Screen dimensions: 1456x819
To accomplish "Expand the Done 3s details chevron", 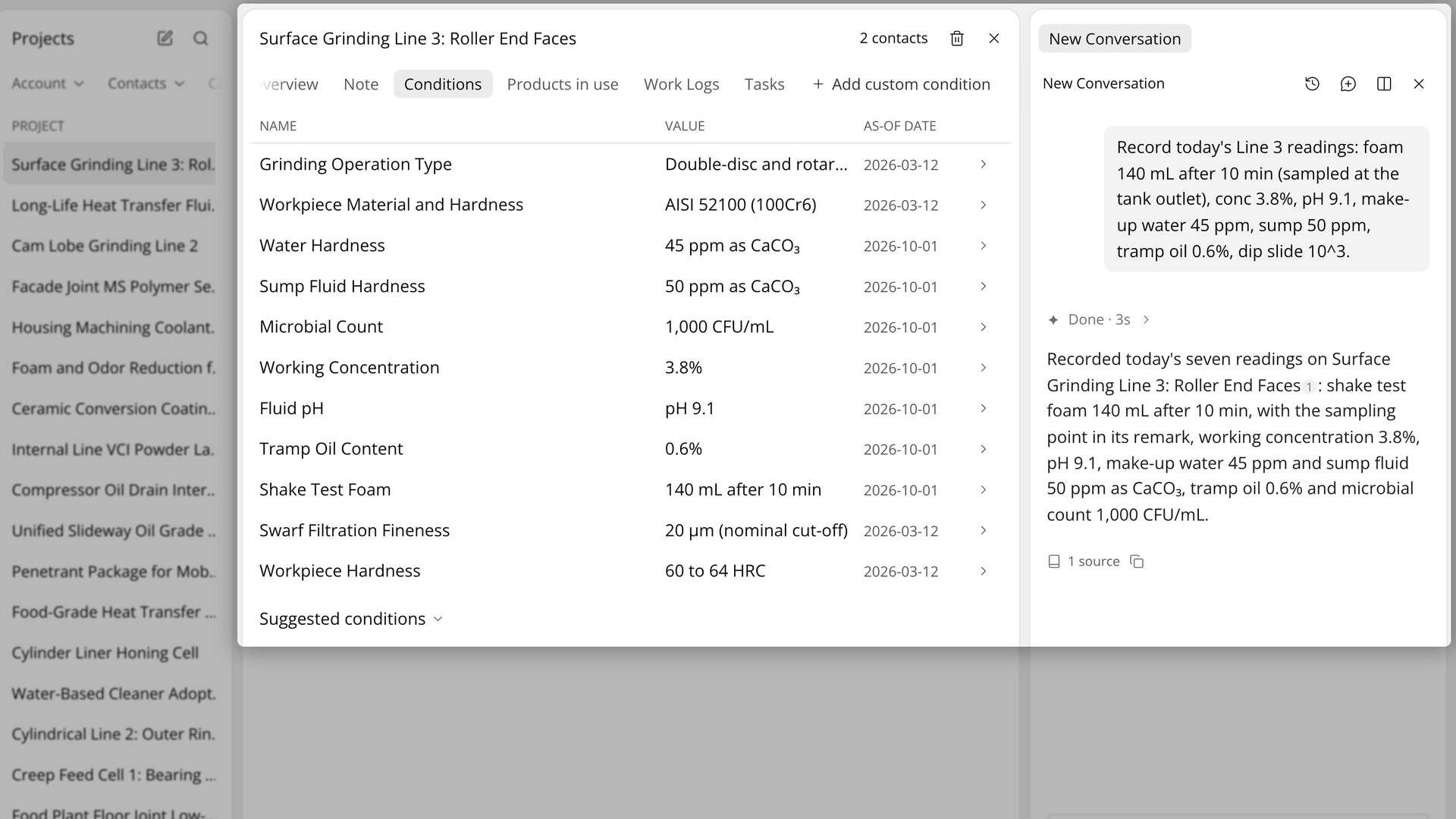I will point(1147,320).
